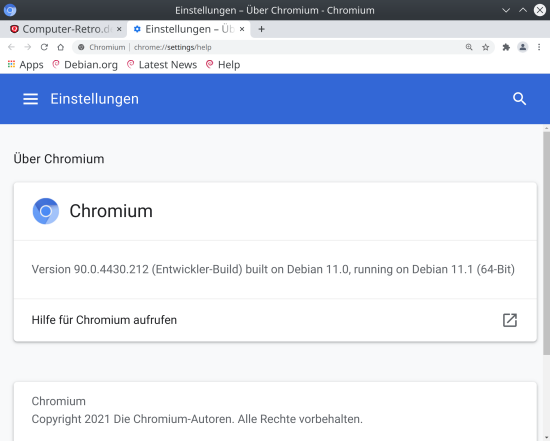550x441 pixels.
Task: Open the profile avatar icon
Action: (523, 47)
